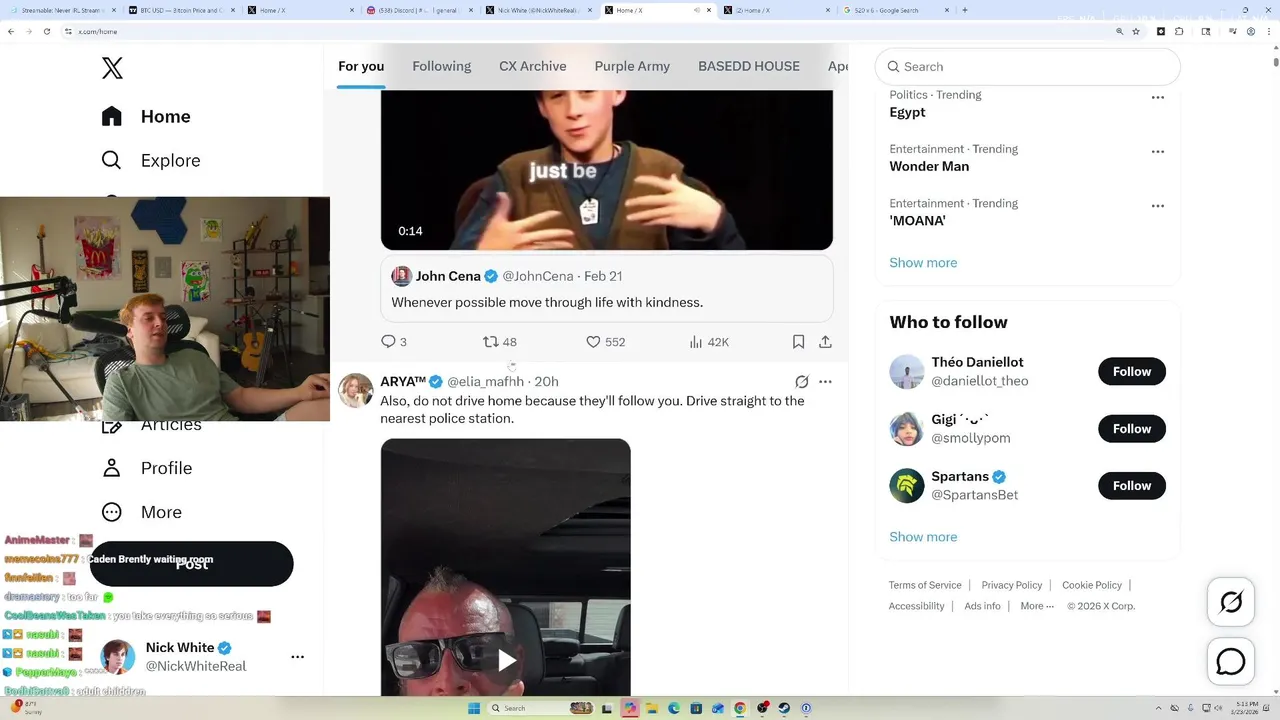Switch to the Discord browser tab
1280x720 pixels.
pyautogui.click(x=418, y=10)
